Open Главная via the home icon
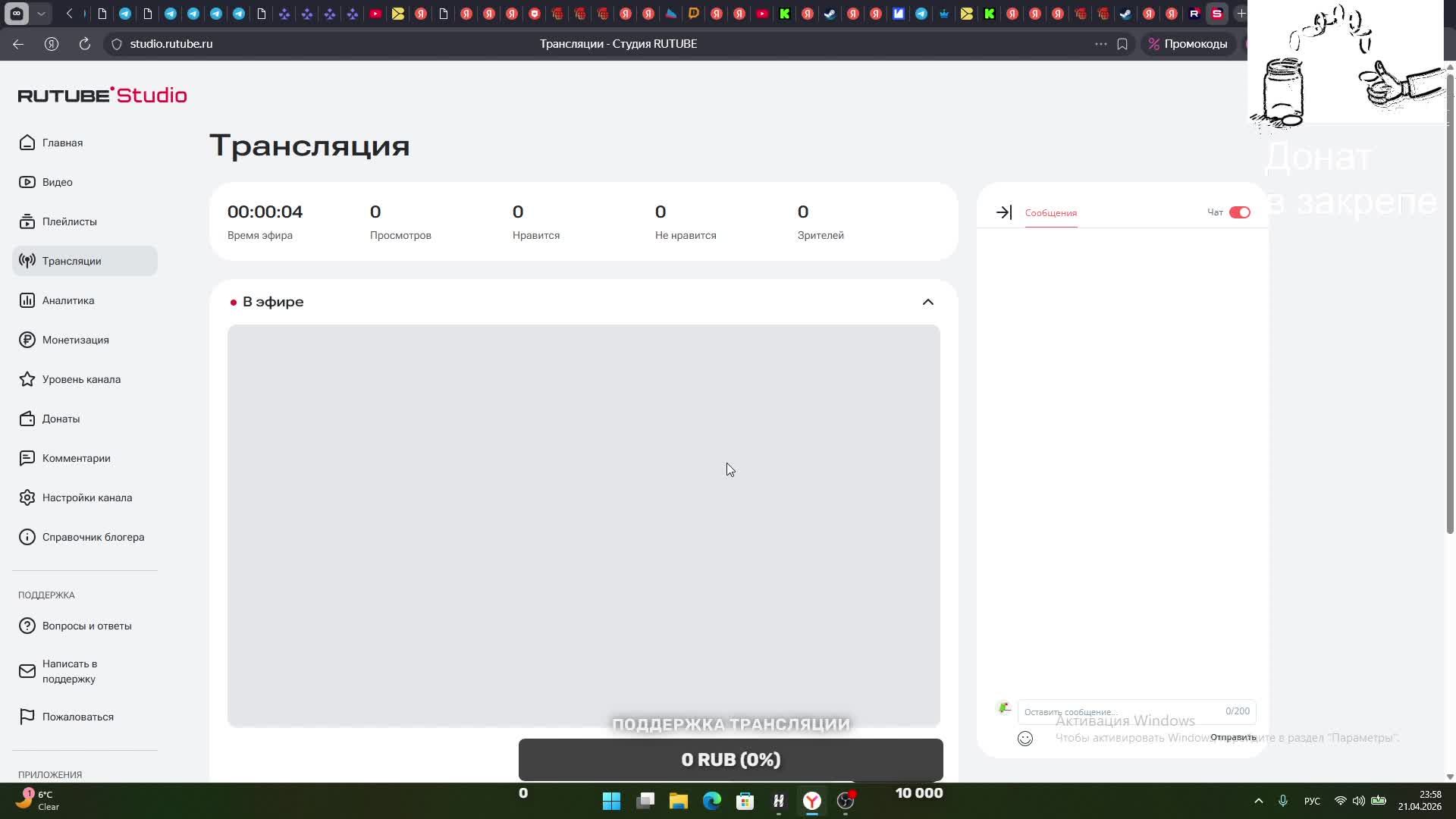Image resolution: width=1456 pixels, height=819 pixels. click(x=27, y=143)
